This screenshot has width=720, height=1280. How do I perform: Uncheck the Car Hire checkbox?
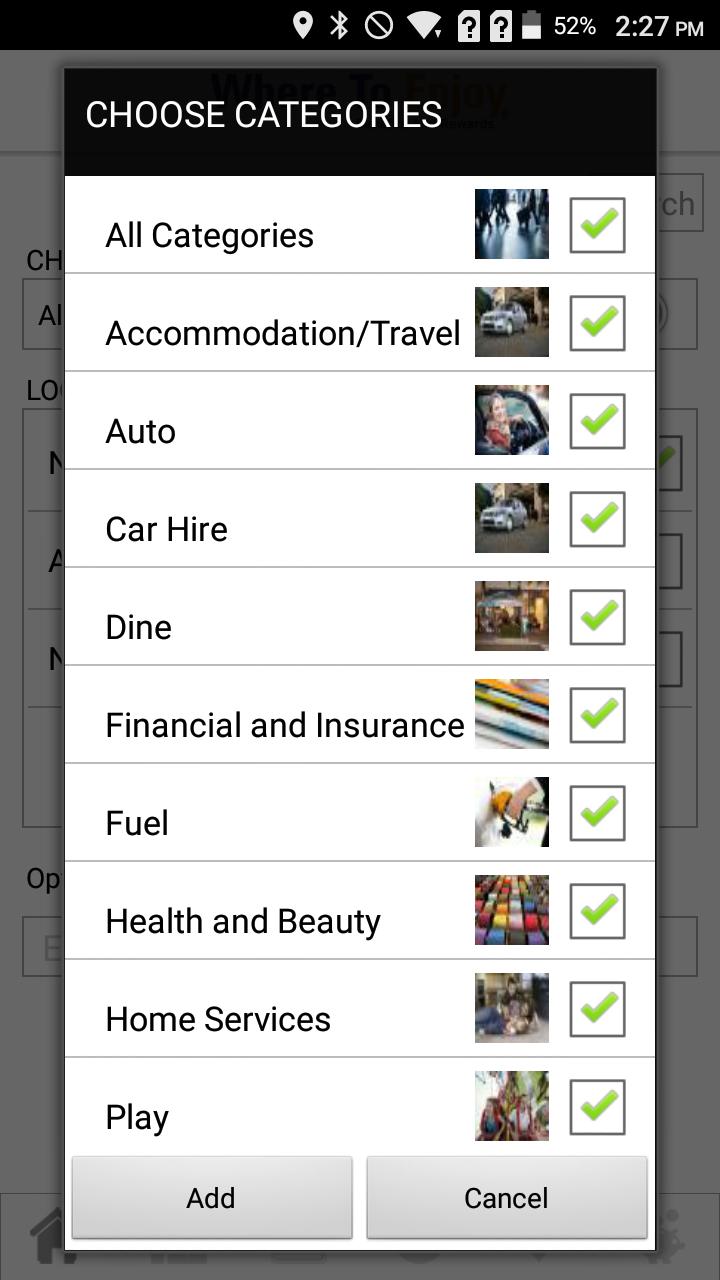pyautogui.click(x=597, y=519)
